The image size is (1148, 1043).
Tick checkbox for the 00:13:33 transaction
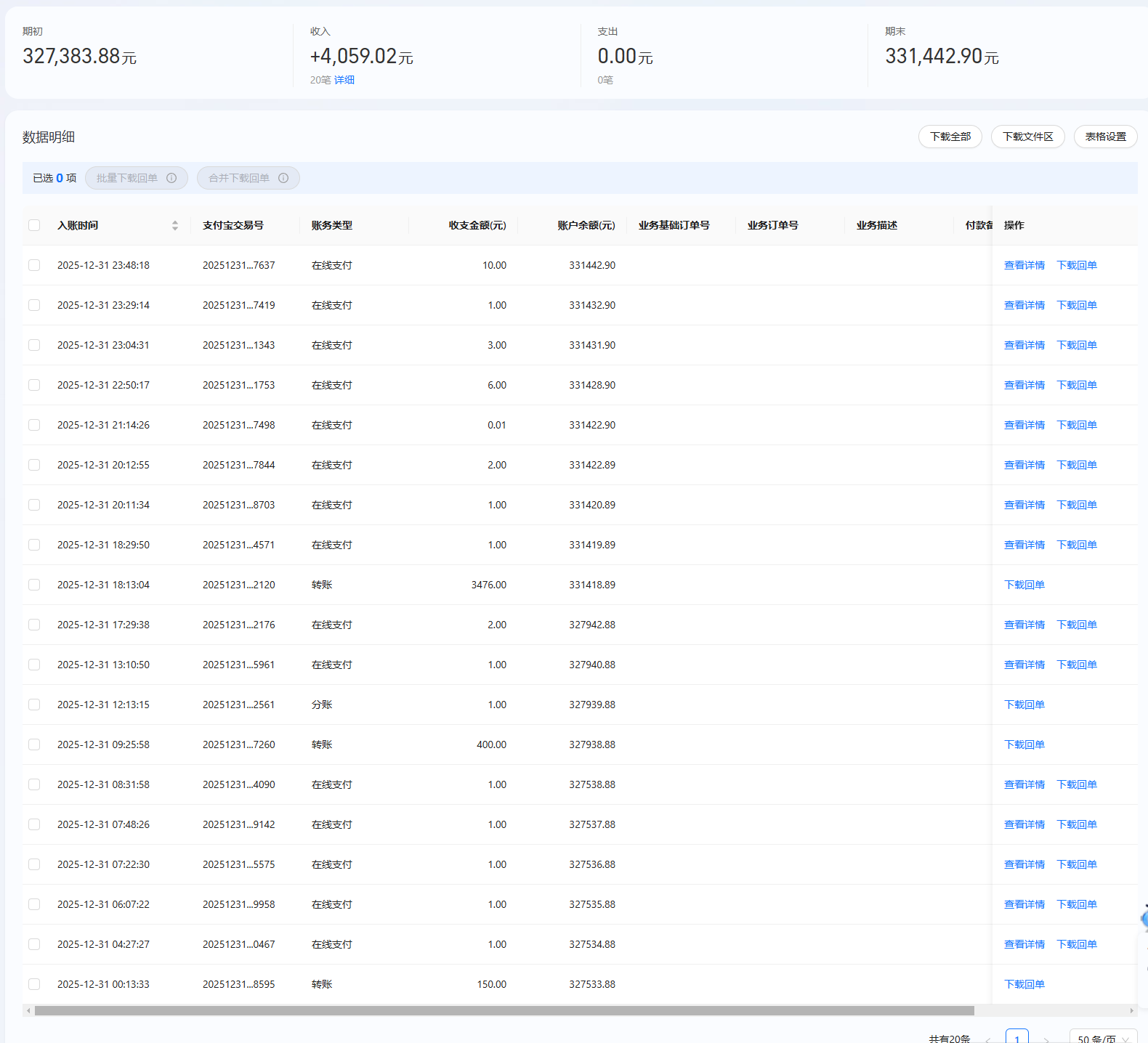[x=34, y=984]
